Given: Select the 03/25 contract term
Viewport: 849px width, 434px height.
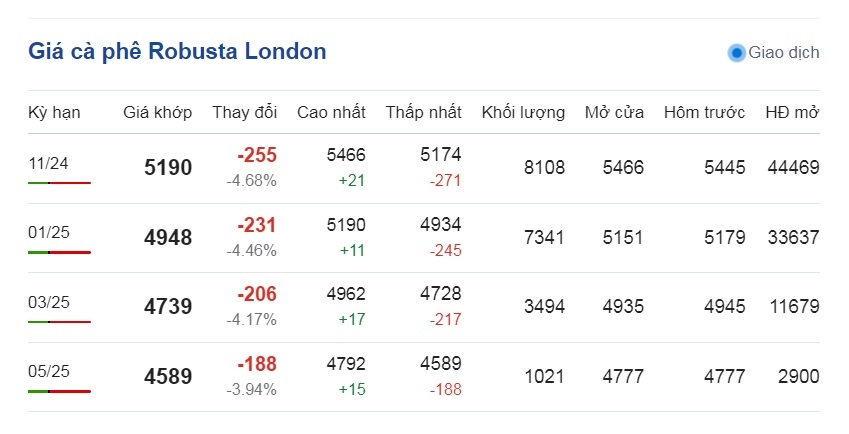Looking at the screenshot, I should tap(49, 302).
